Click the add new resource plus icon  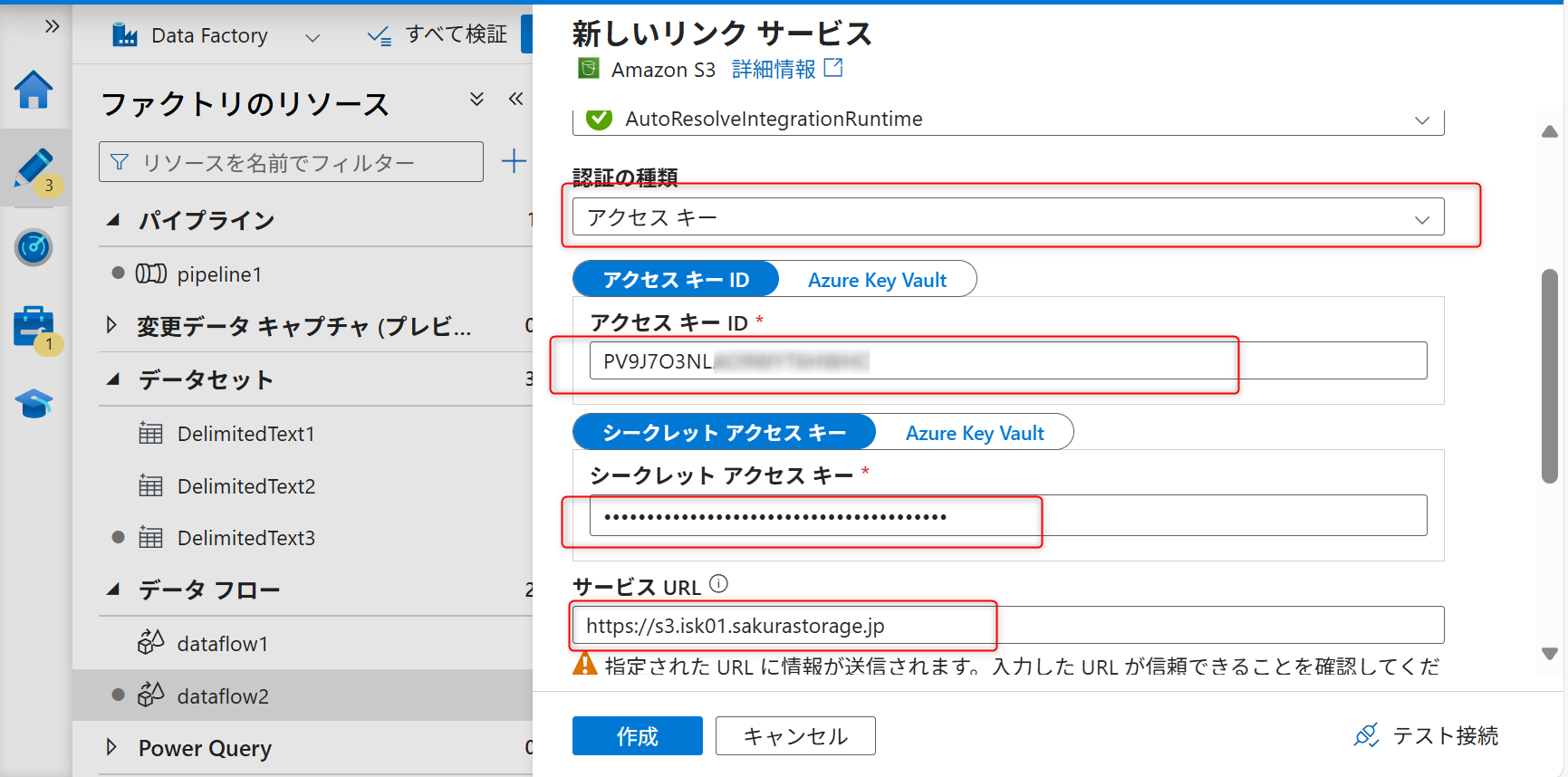click(514, 161)
